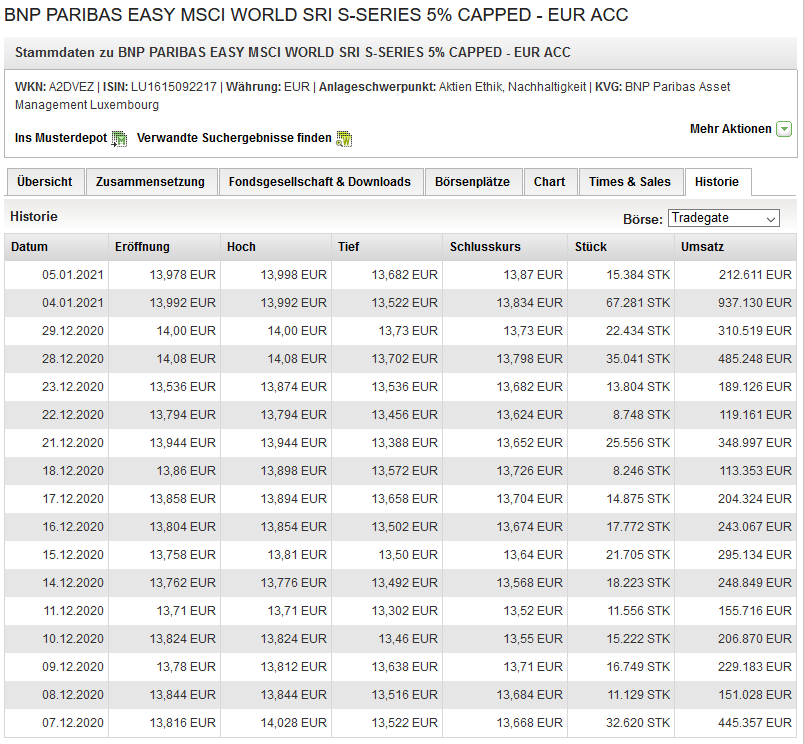Switch to the Übersicht tab
The image size is (804, 744).
pos(45,182)
